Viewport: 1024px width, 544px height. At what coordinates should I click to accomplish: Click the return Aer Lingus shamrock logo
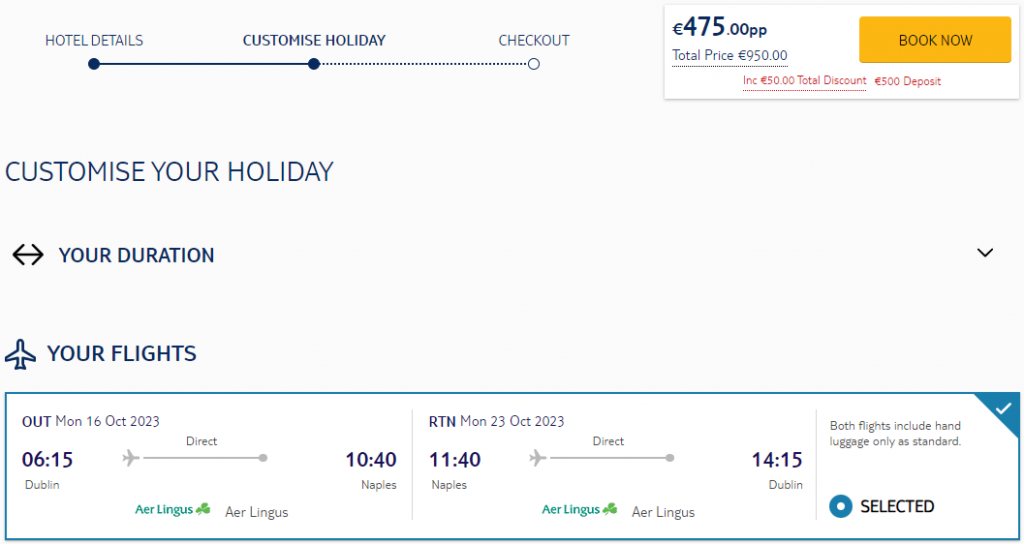(x=580, y=509)
